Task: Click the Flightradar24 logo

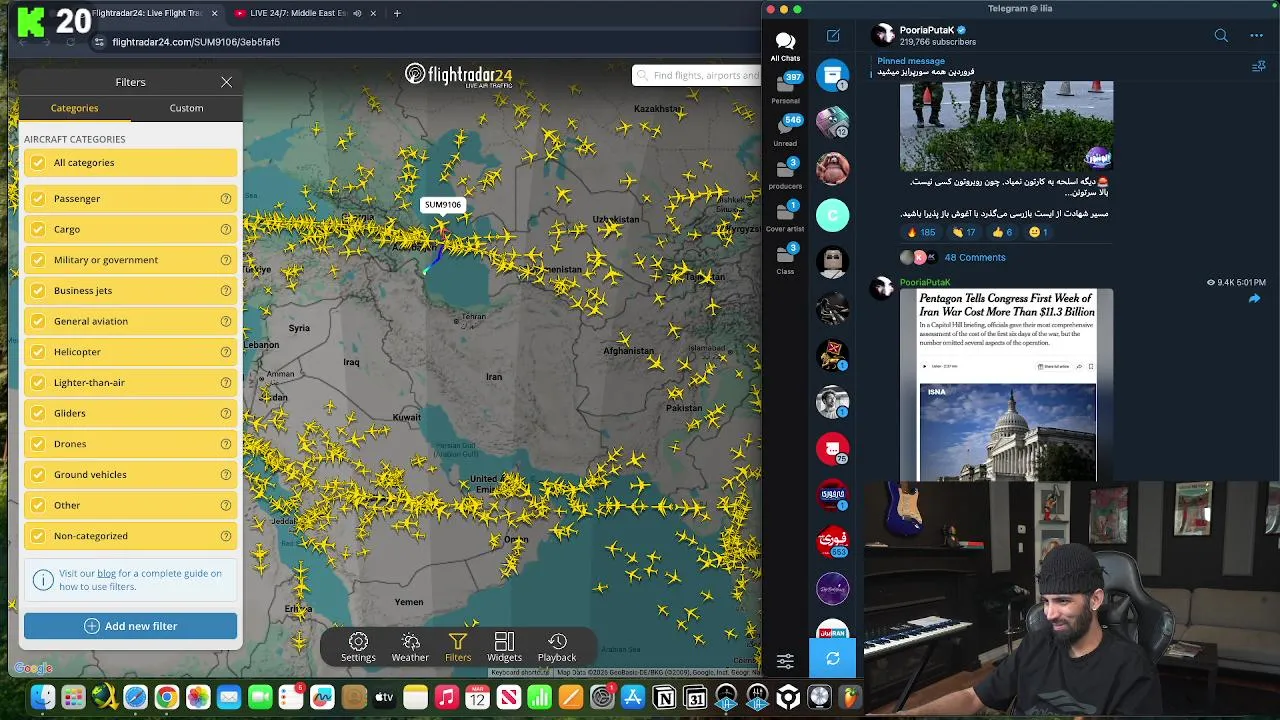Action: (459, 76)
